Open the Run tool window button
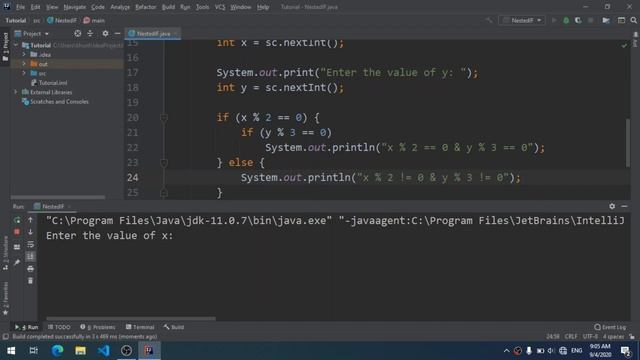This screenshot has height=360, width=640. 27,327
